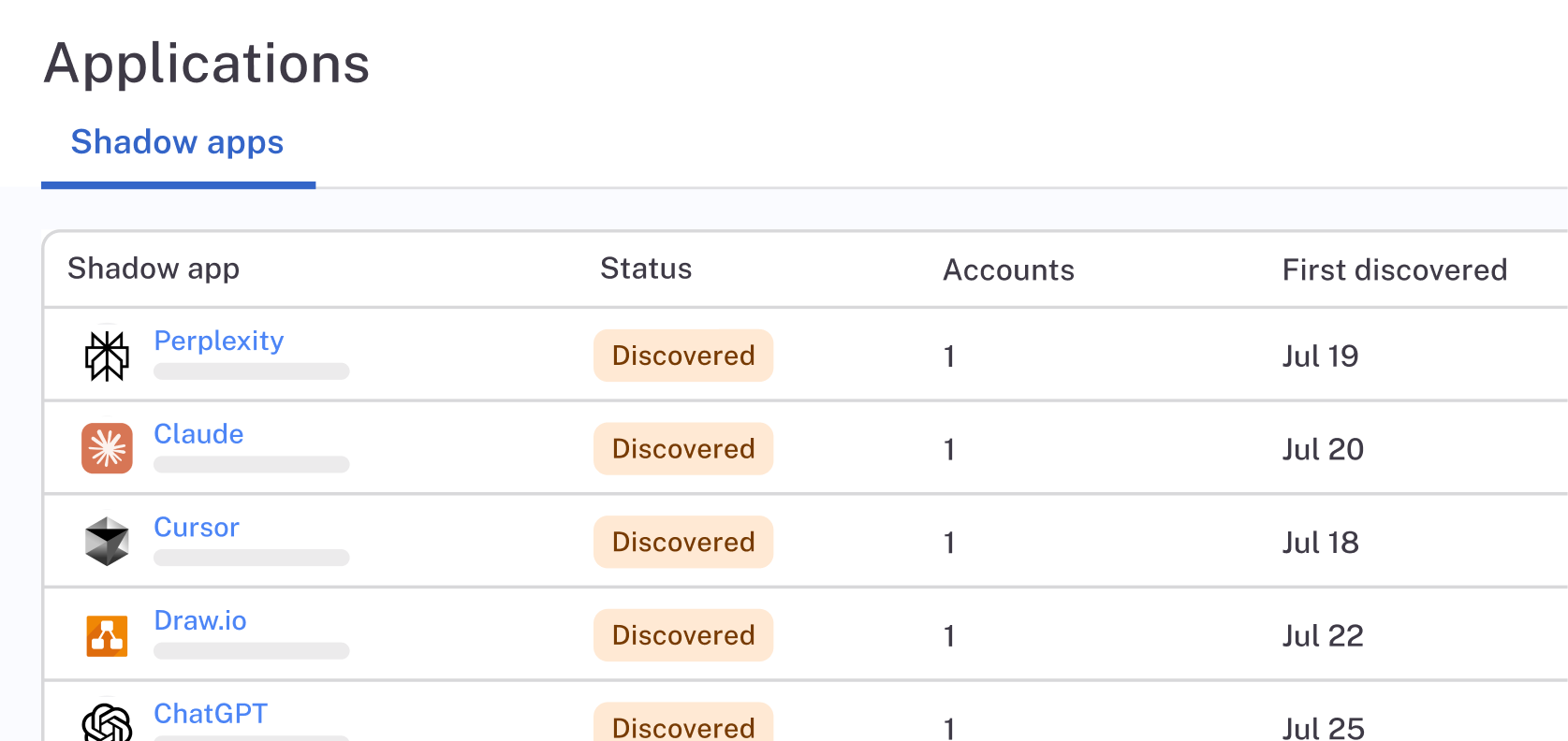Click Discovered status badge for Claude

pyautogui.click(x=683, y=449)
